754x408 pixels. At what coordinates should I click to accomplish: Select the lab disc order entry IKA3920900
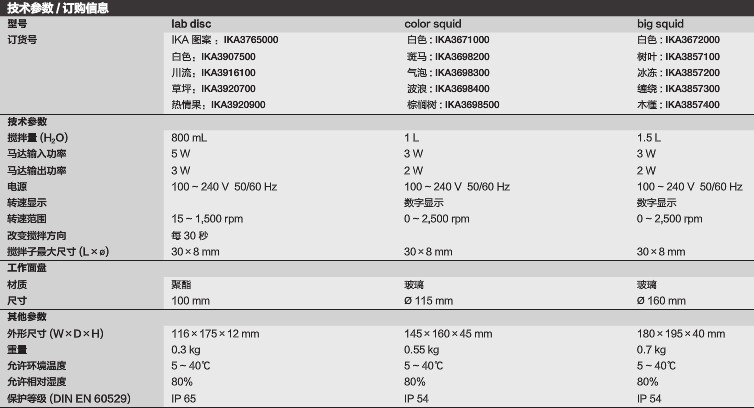tap(218, 104)
